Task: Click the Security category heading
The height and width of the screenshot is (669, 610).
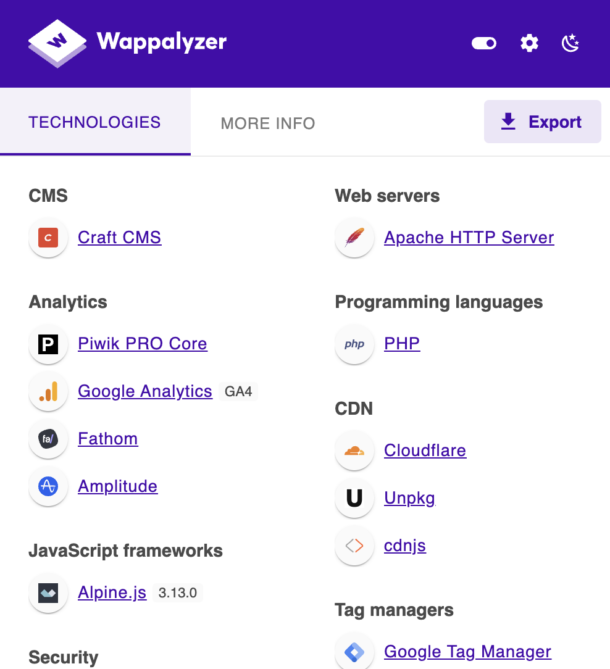Action: [x=63, y=657]
